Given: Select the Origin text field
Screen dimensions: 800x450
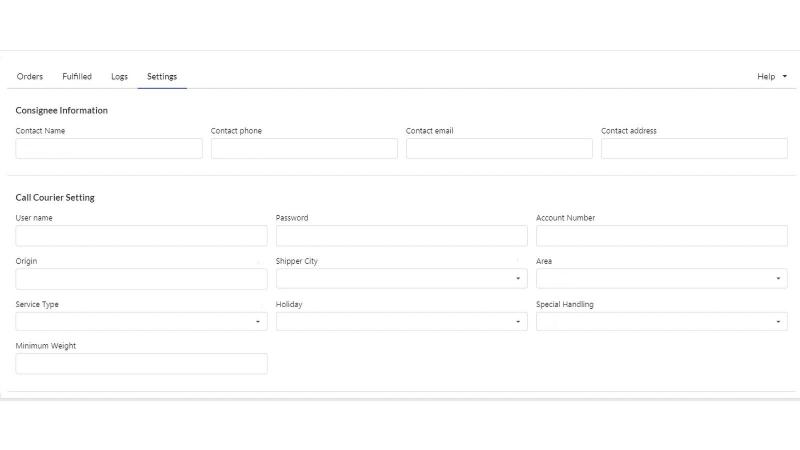Looking at the screenshot, I should 141,279.
